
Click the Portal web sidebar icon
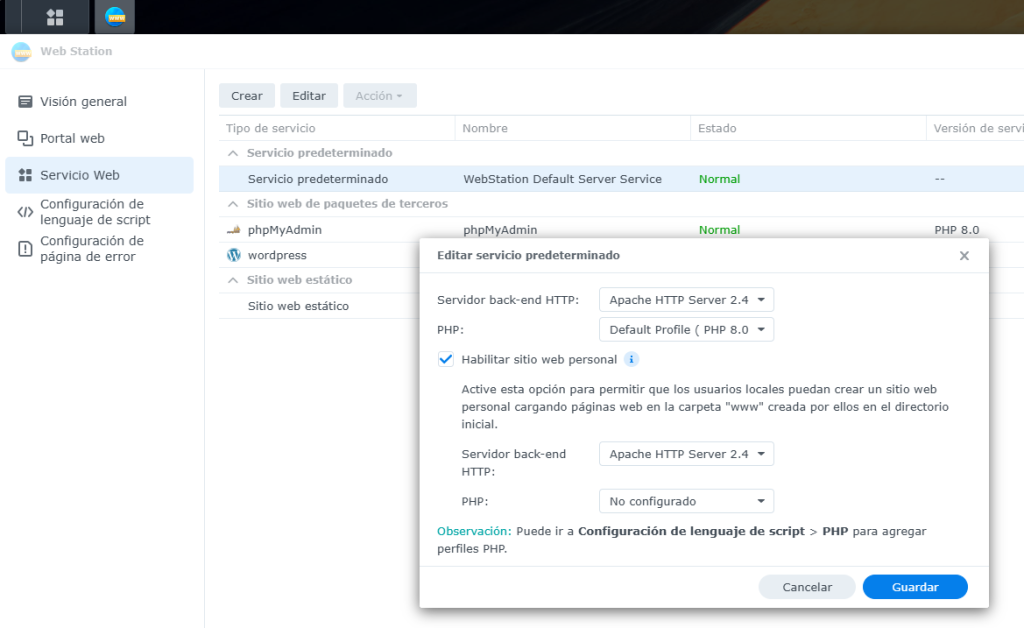tap(25, 138)
